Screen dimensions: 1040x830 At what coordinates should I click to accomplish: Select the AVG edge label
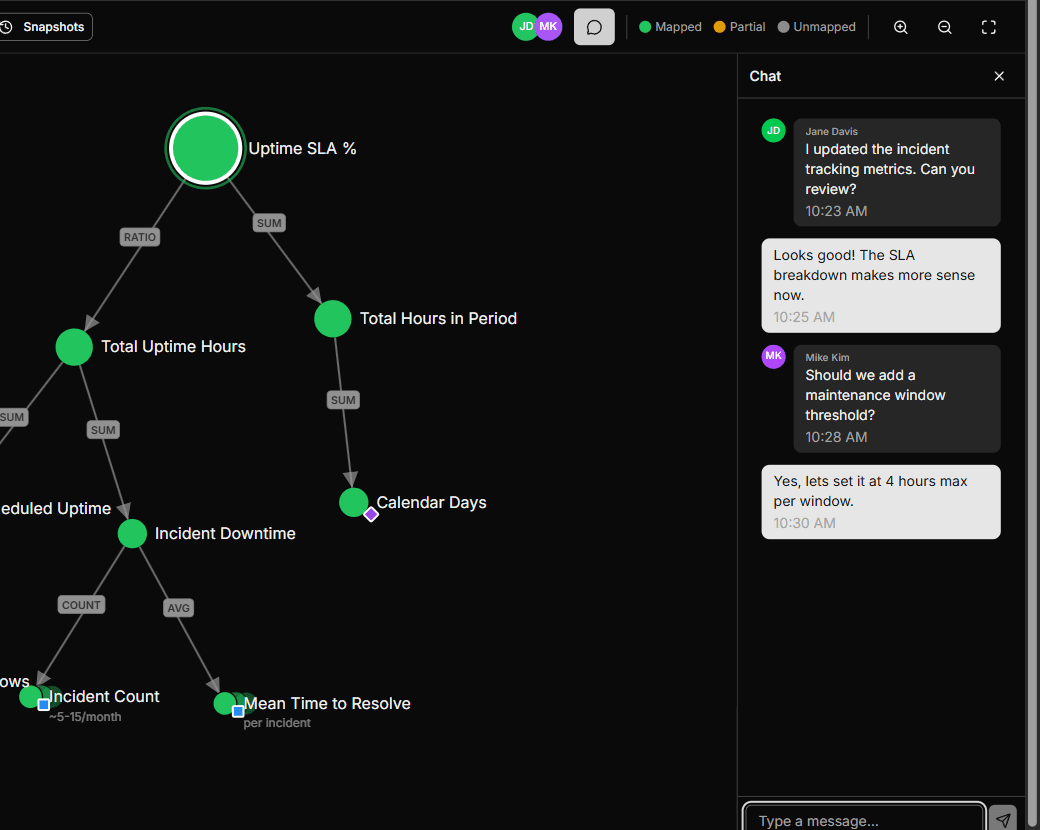click(x=178, y=607)
